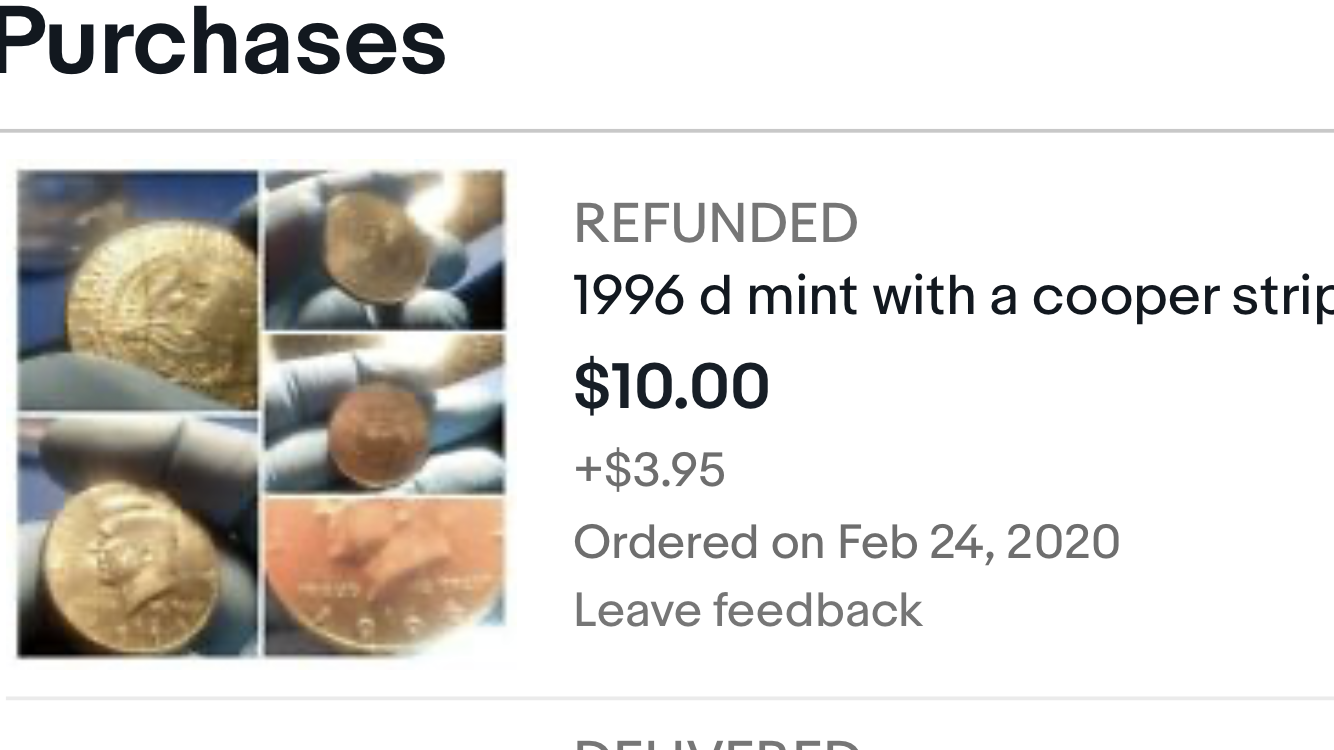Viewport: 1334px width, 750px height.
Task: Click the $10.00 item price
Action: (671, 386)
